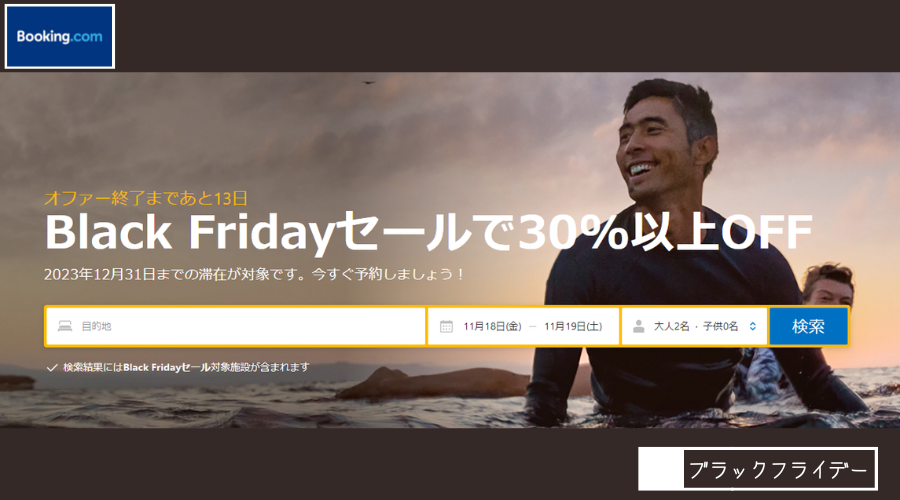The image size is (900, 500).
Task: Click the bed icon in the destination field
Action: click(x=65, y=326)
